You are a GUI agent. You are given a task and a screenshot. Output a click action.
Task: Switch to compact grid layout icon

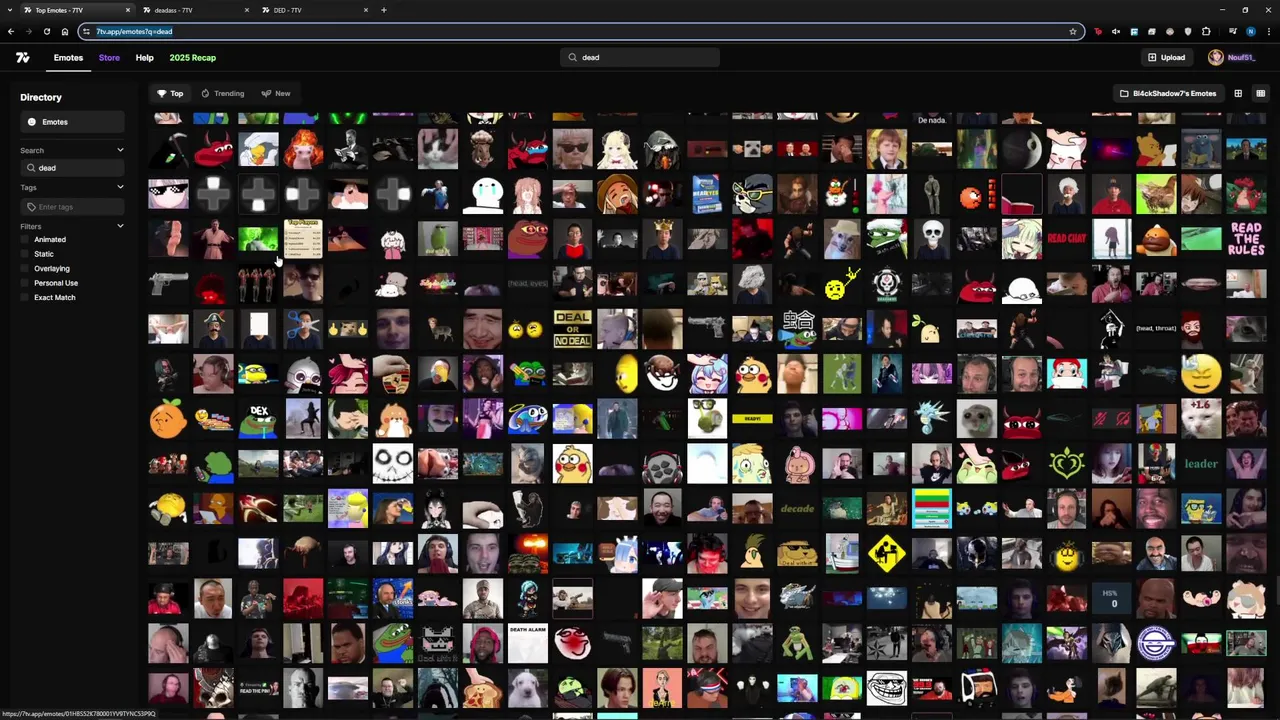1261,94
